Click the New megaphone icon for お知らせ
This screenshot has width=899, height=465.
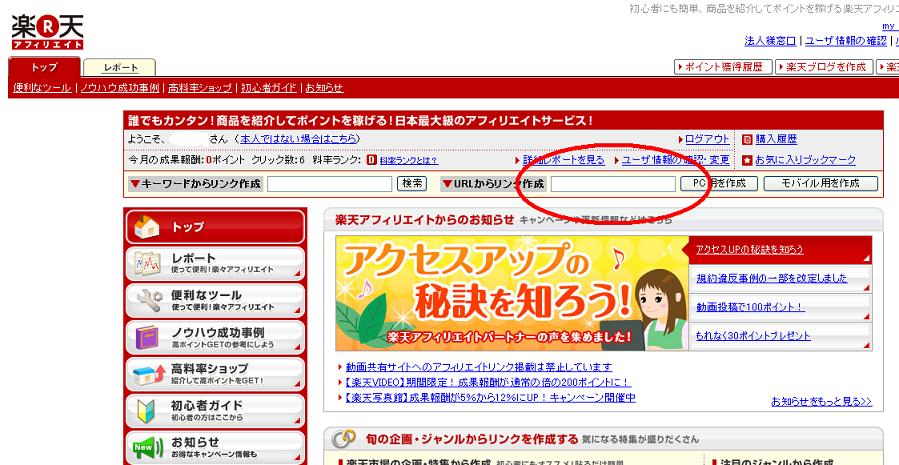click(x=147, y=447)
